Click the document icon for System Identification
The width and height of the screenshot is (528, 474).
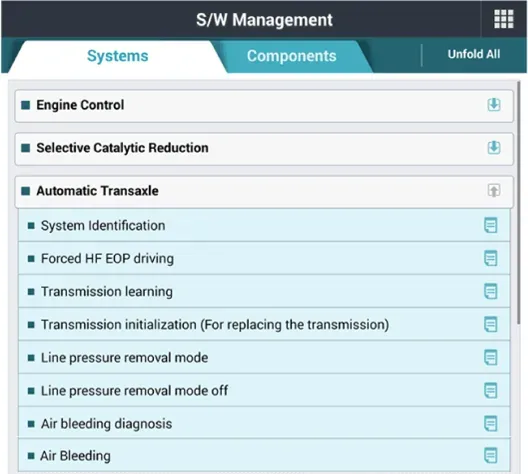491,225
